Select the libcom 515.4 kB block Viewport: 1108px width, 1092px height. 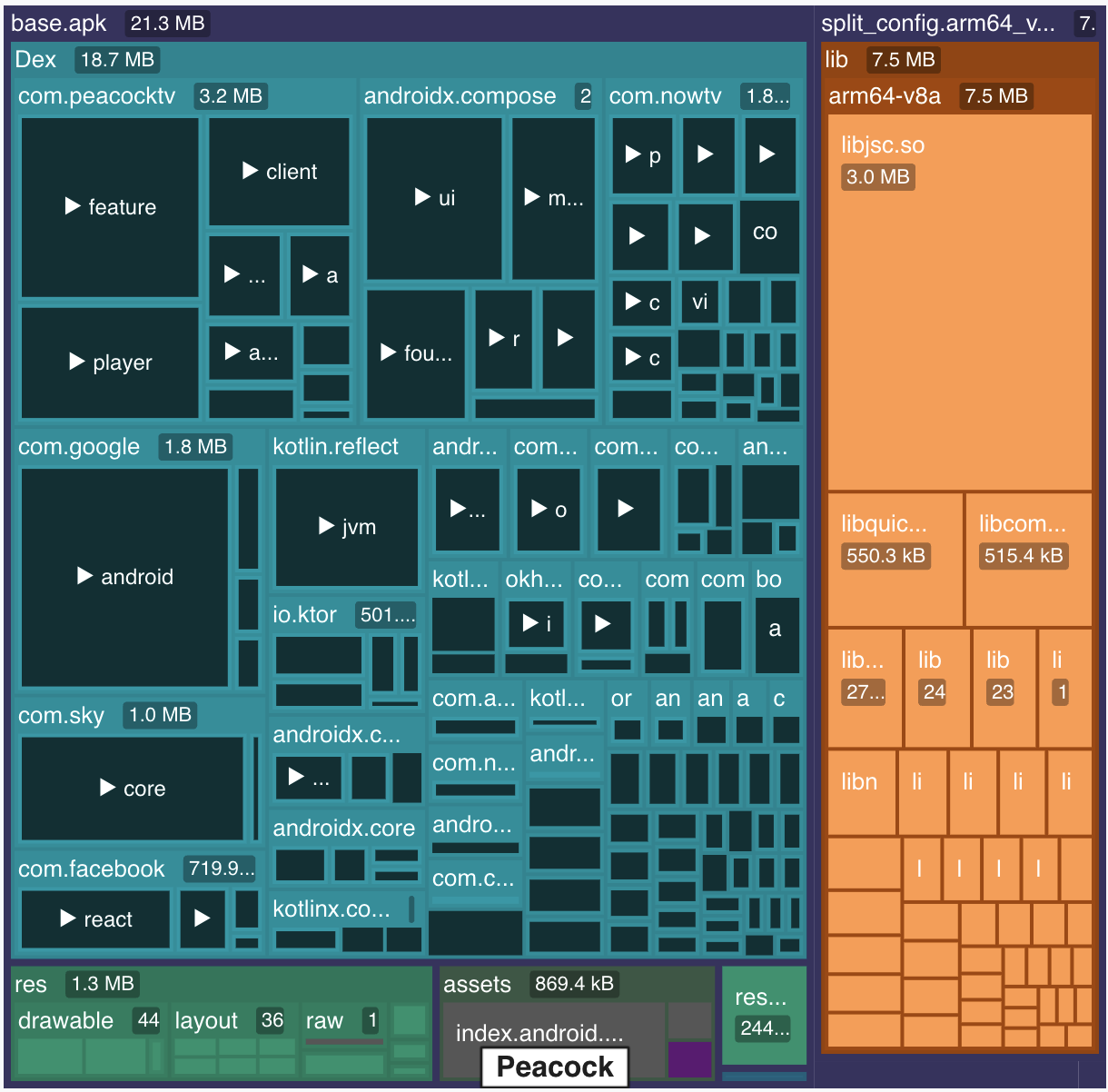(1028, 559)
